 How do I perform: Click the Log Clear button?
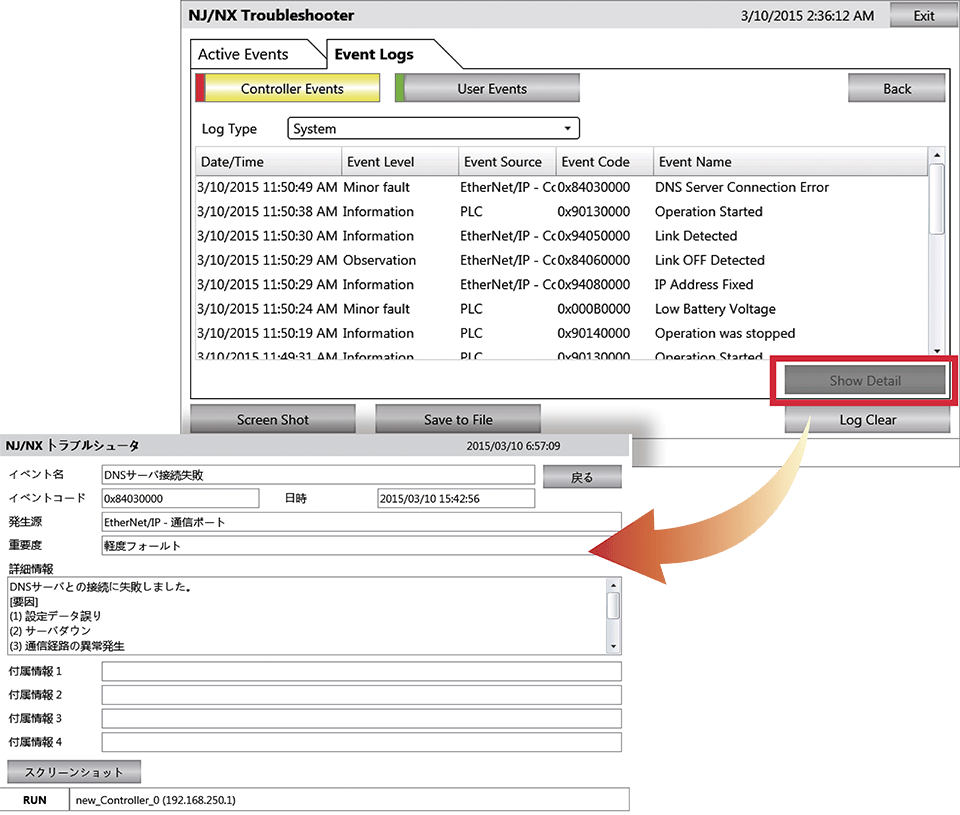coord(868,419)
